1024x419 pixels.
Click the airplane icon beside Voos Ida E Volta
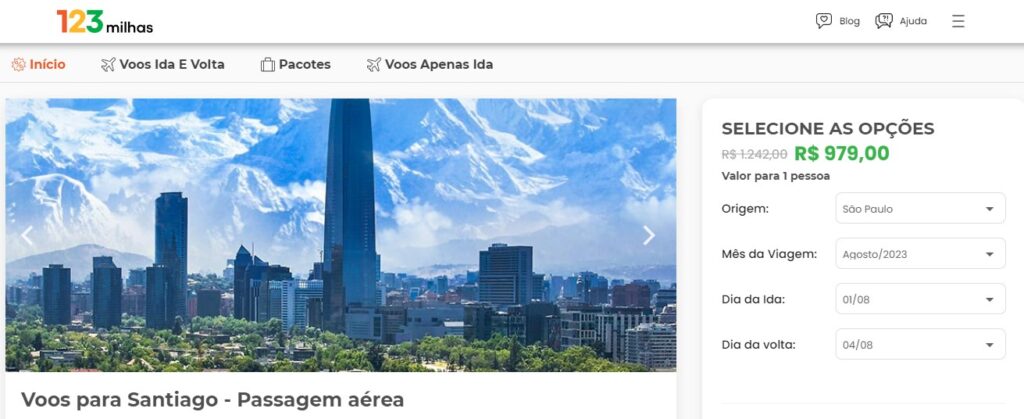pos(108,65)
